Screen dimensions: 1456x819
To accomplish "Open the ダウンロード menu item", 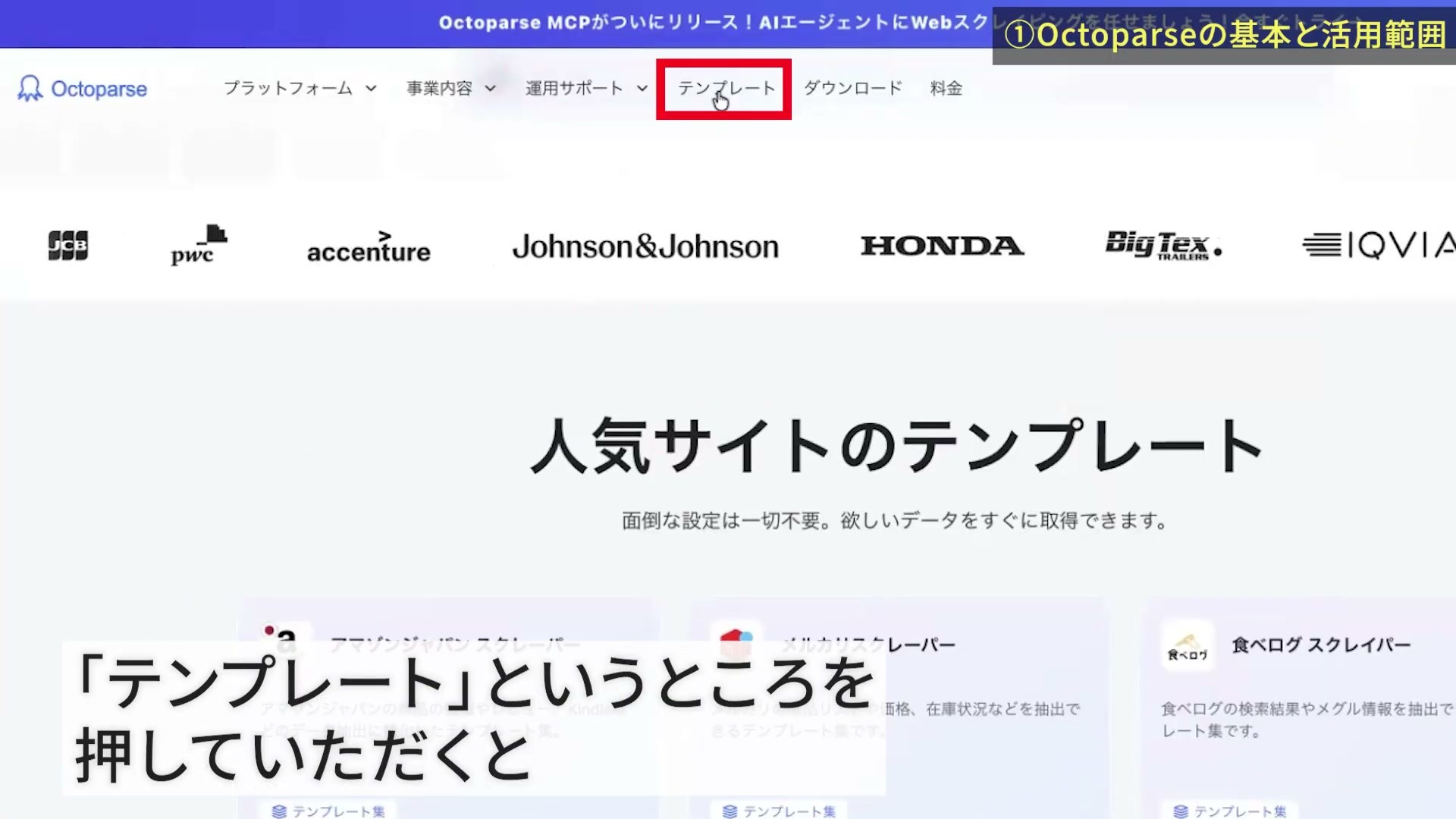I will coord(853,89).
